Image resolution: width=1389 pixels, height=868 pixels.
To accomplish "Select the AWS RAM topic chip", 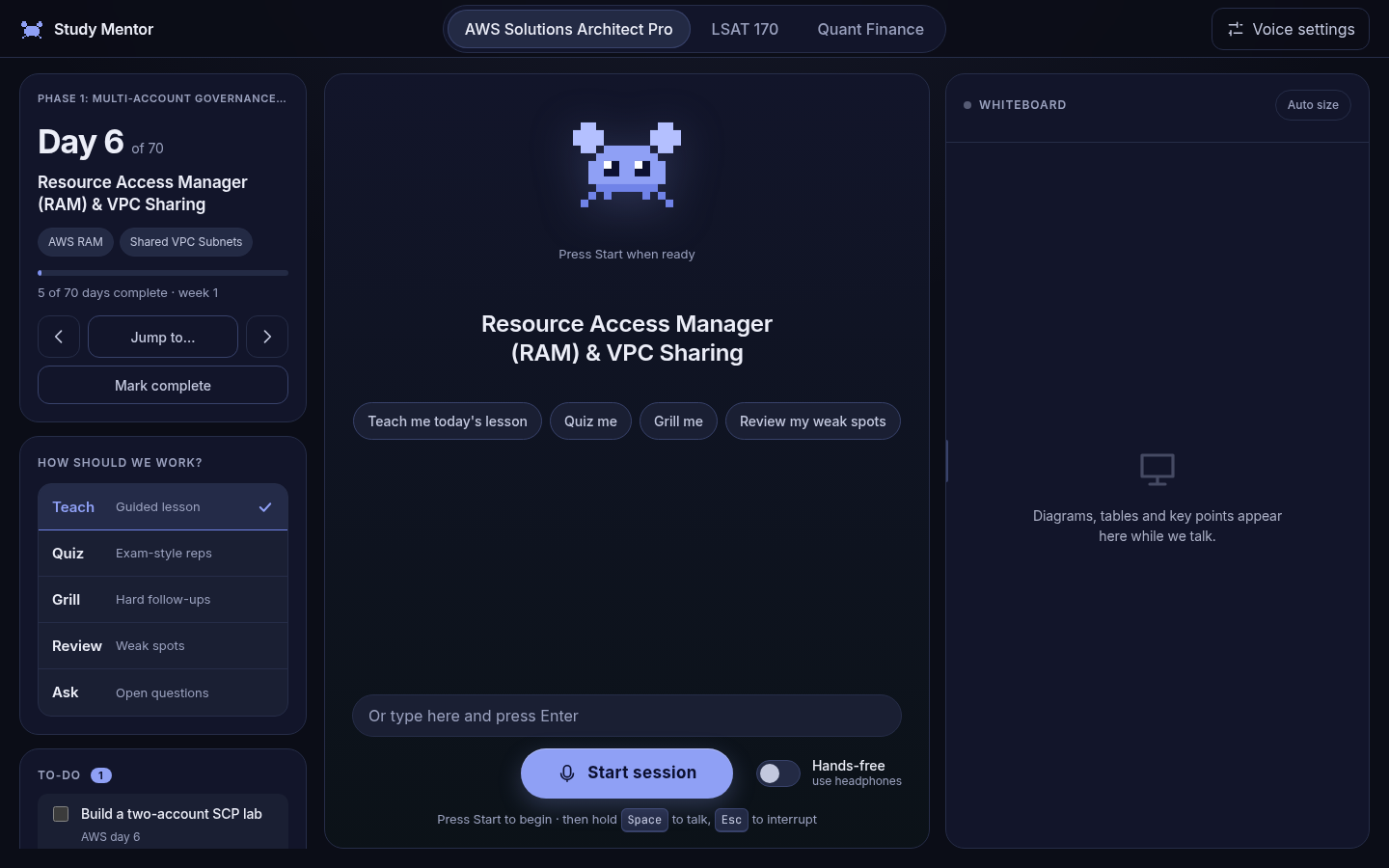I will tap(75, 242).
